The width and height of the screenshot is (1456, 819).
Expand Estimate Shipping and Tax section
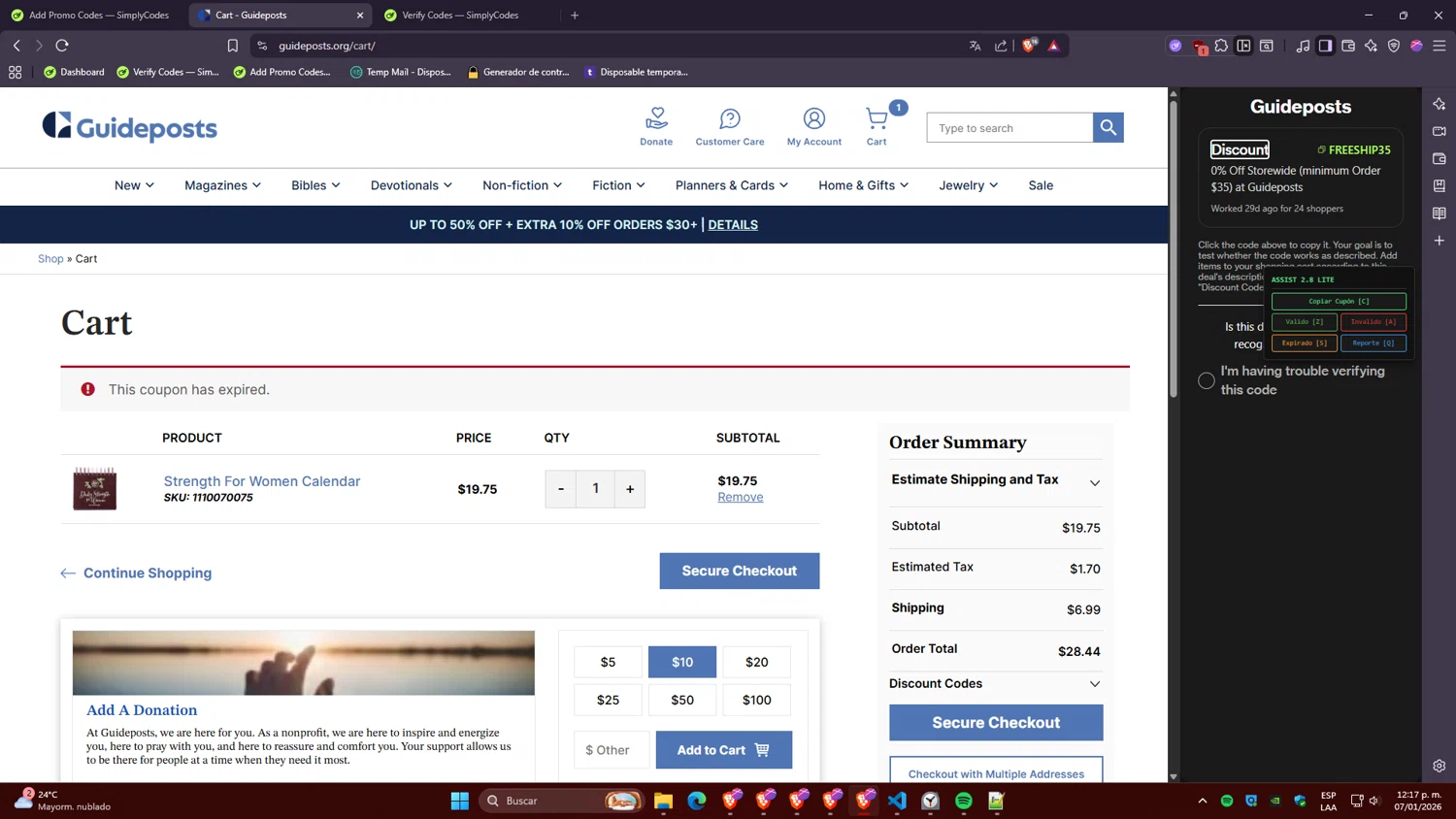coord(996,480)
